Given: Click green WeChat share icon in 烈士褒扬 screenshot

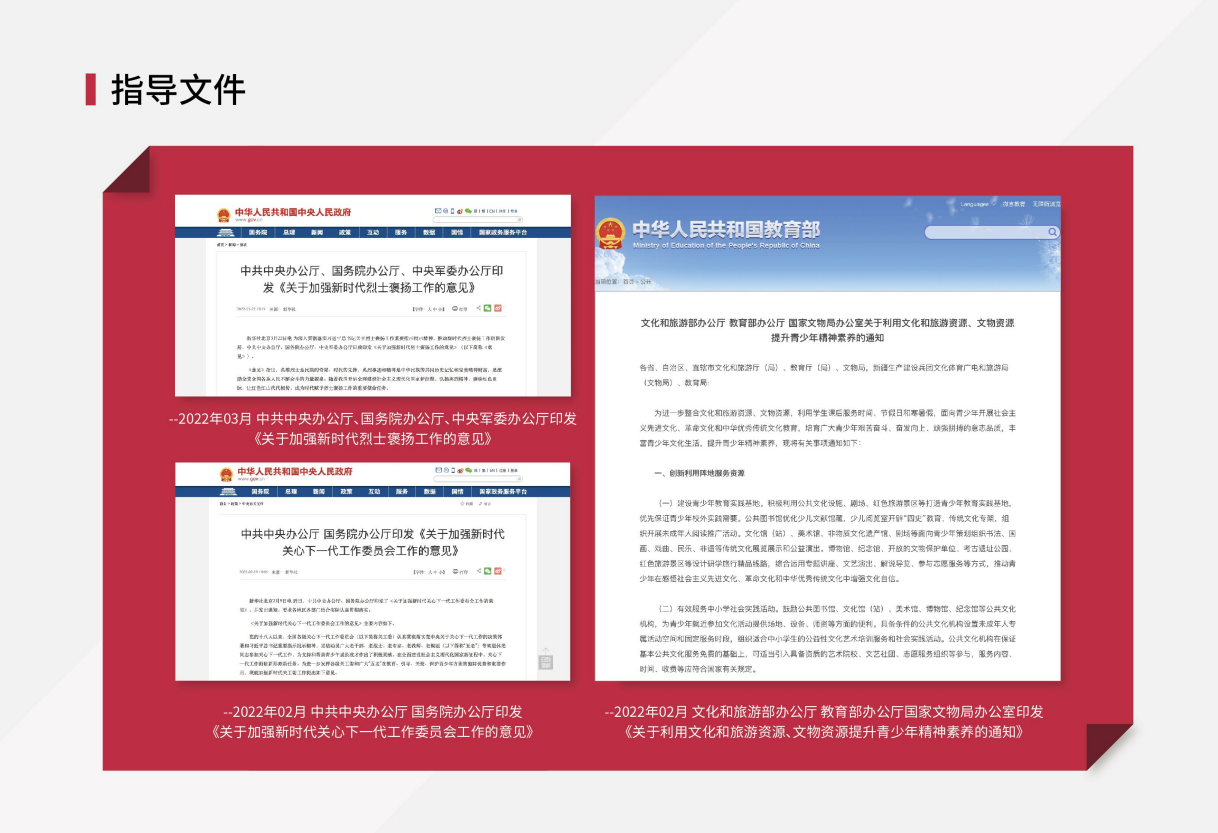Looking at the screenshot, I should tap(487, 308).
